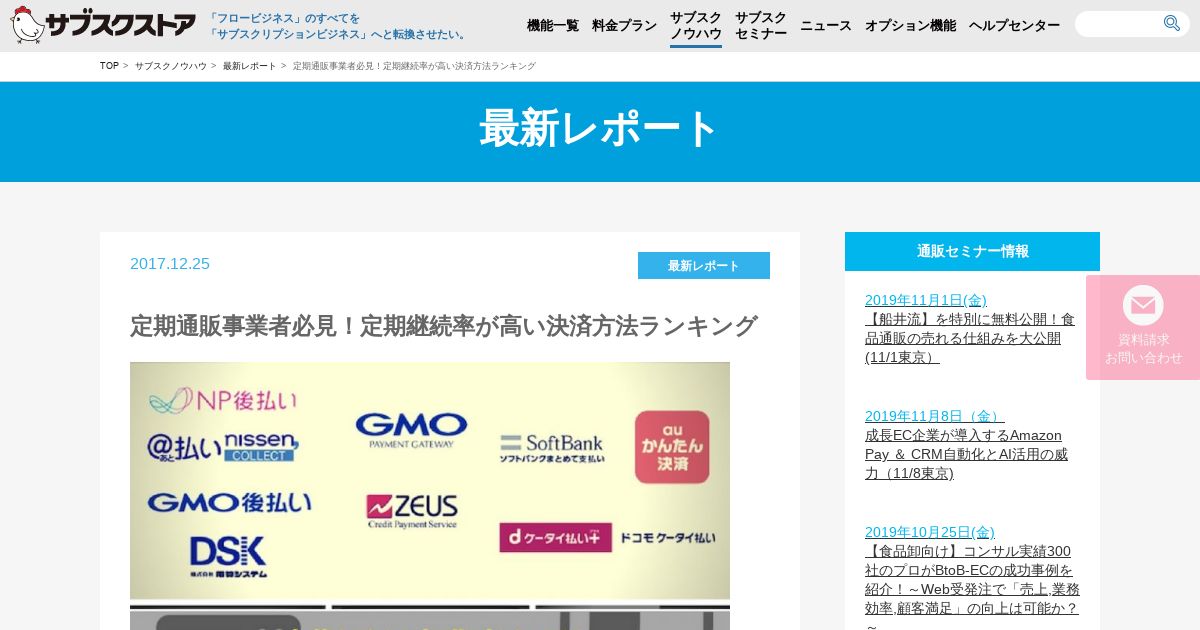Click the サブスクストア chicken logo
Image resolution: width=1200 pixels, height=630 pixels.
tap(102, 24)
